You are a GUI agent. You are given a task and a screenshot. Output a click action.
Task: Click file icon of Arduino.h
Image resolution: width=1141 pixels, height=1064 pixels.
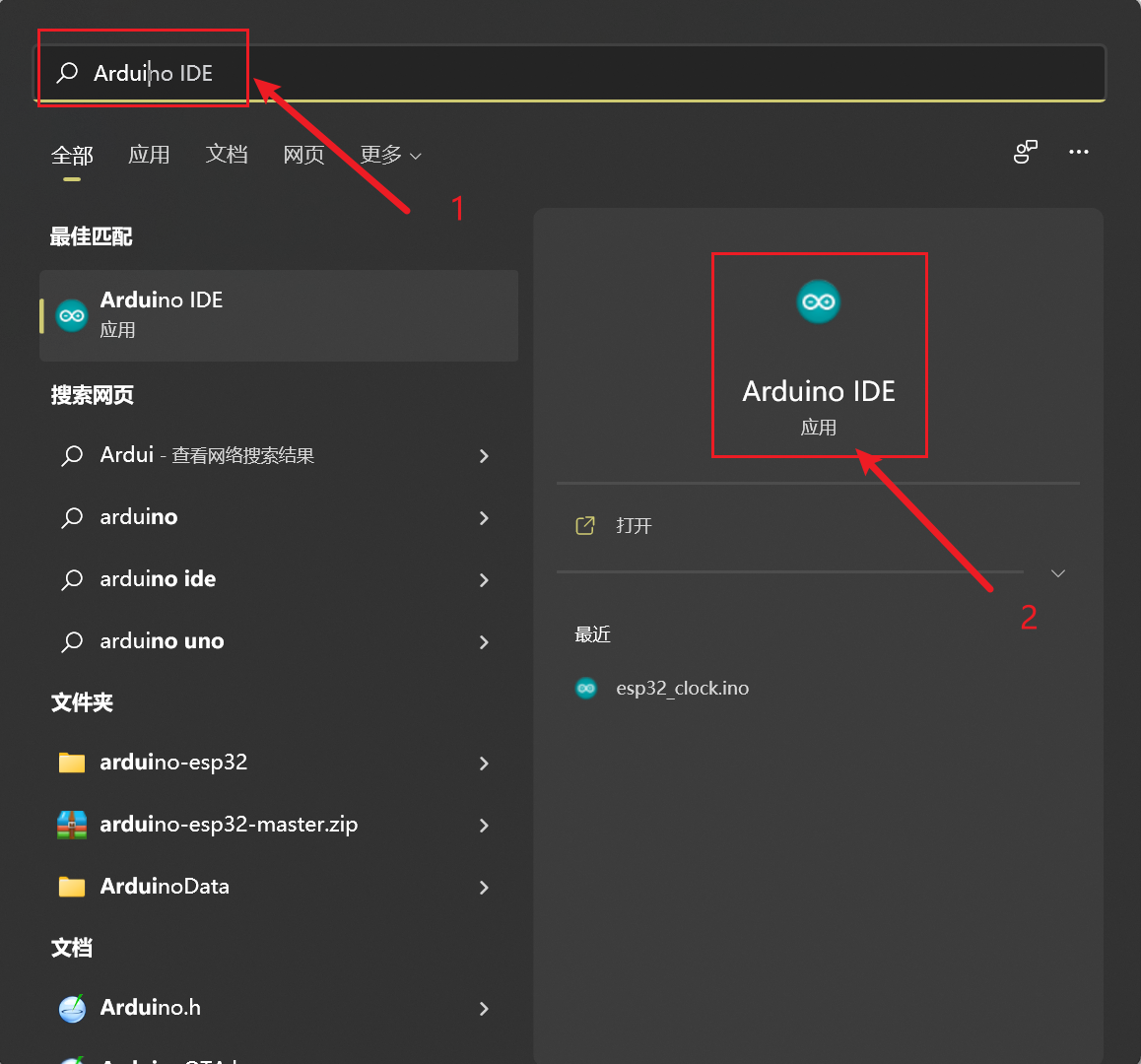click(72, 1008)
